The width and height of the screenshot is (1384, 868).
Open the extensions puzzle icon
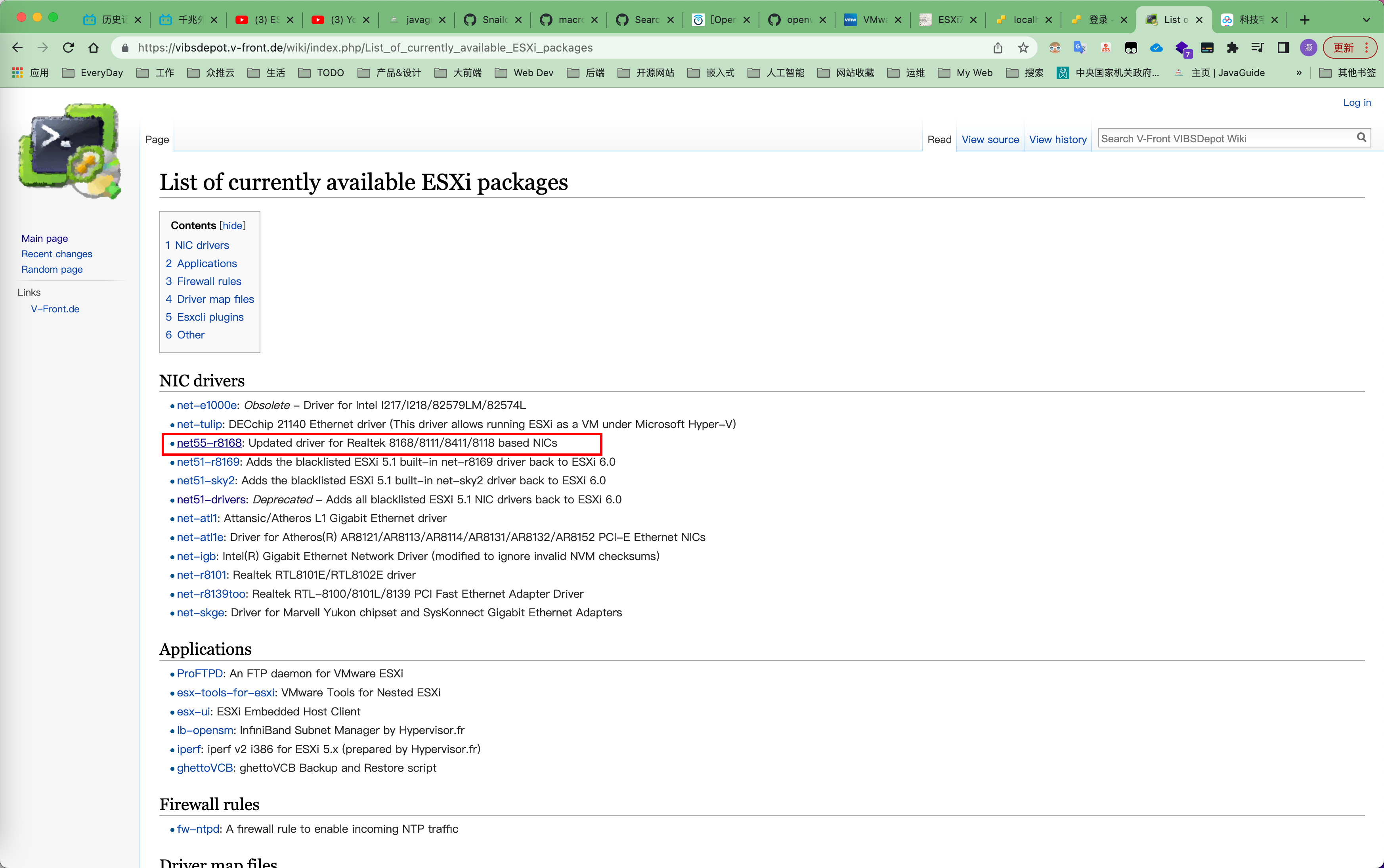point(1232,48)
